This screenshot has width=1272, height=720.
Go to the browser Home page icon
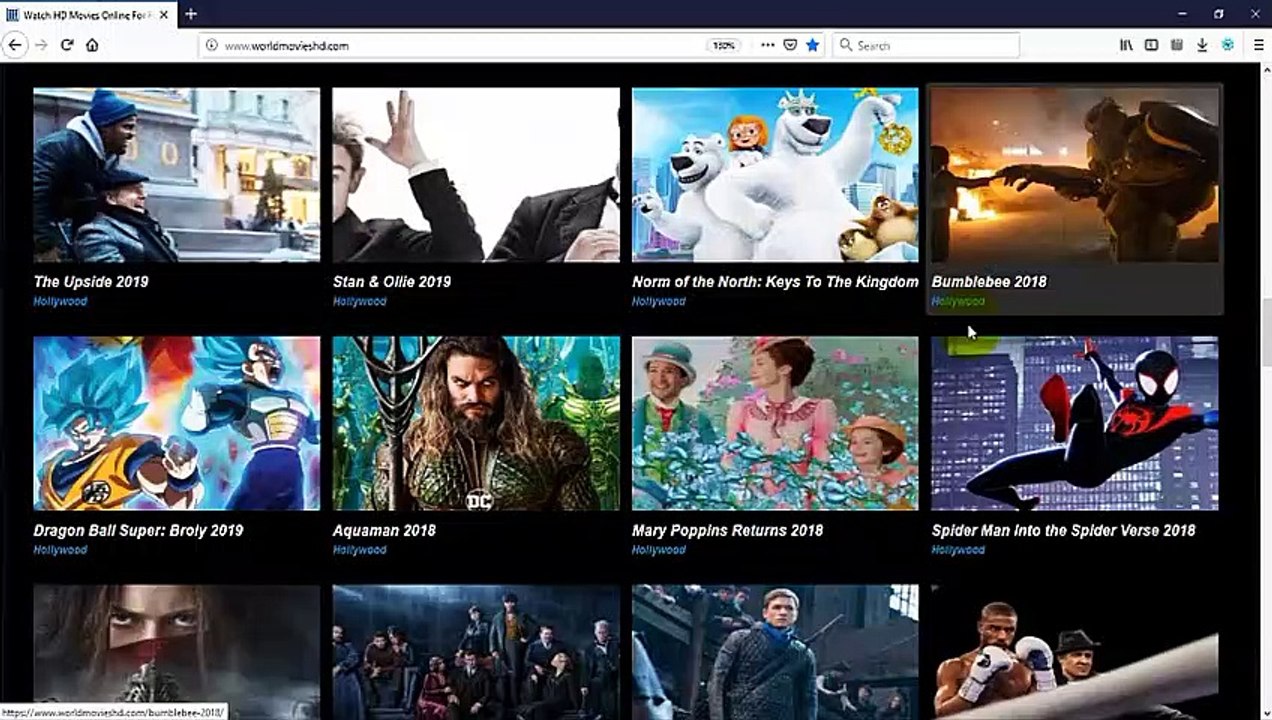click(92, 45)
